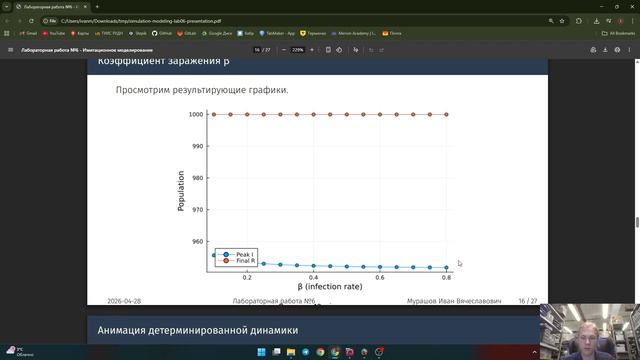This screenshot has width=640, height=360.
Task: Click the zoom percentage field
Action: [298, 50]
